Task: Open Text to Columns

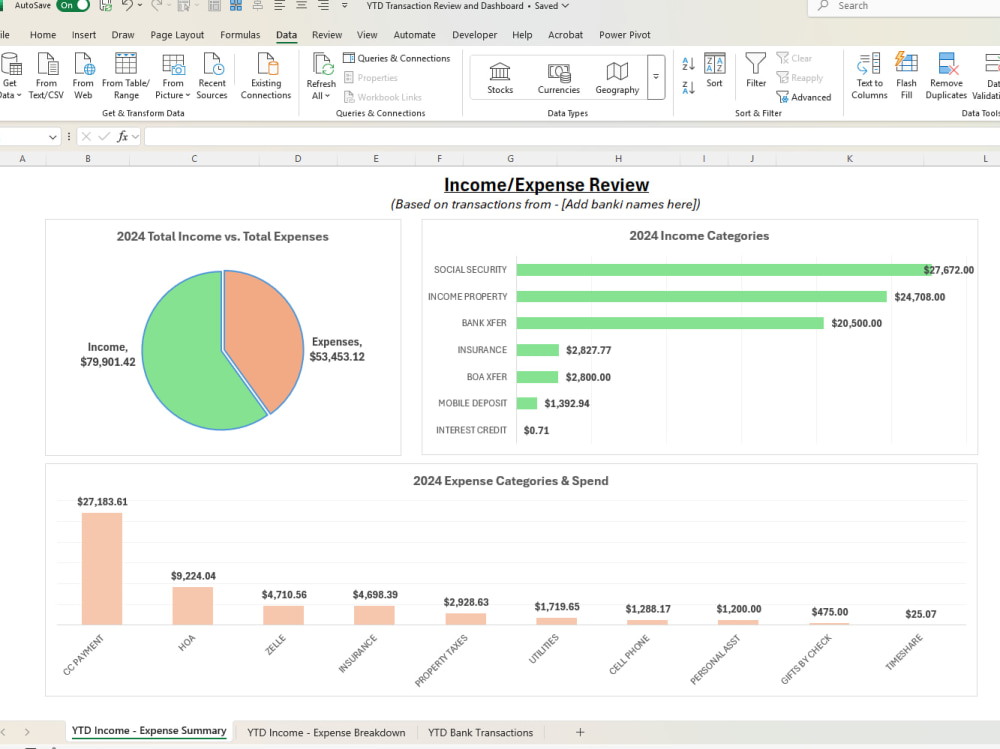Action: pos(869,75)
